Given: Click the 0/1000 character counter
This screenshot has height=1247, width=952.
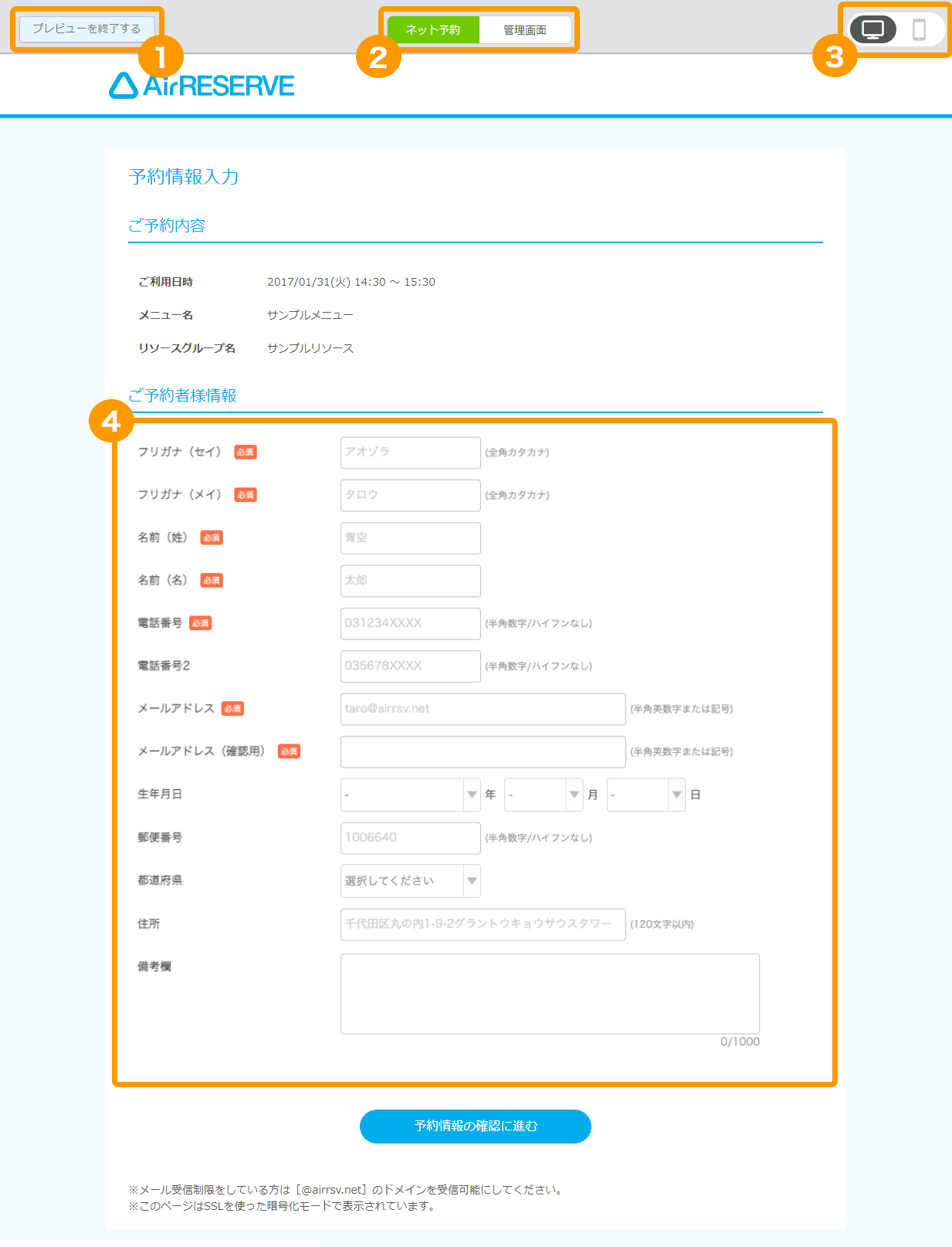Looking at the screenshot, I should click(x=740, y=1042).
